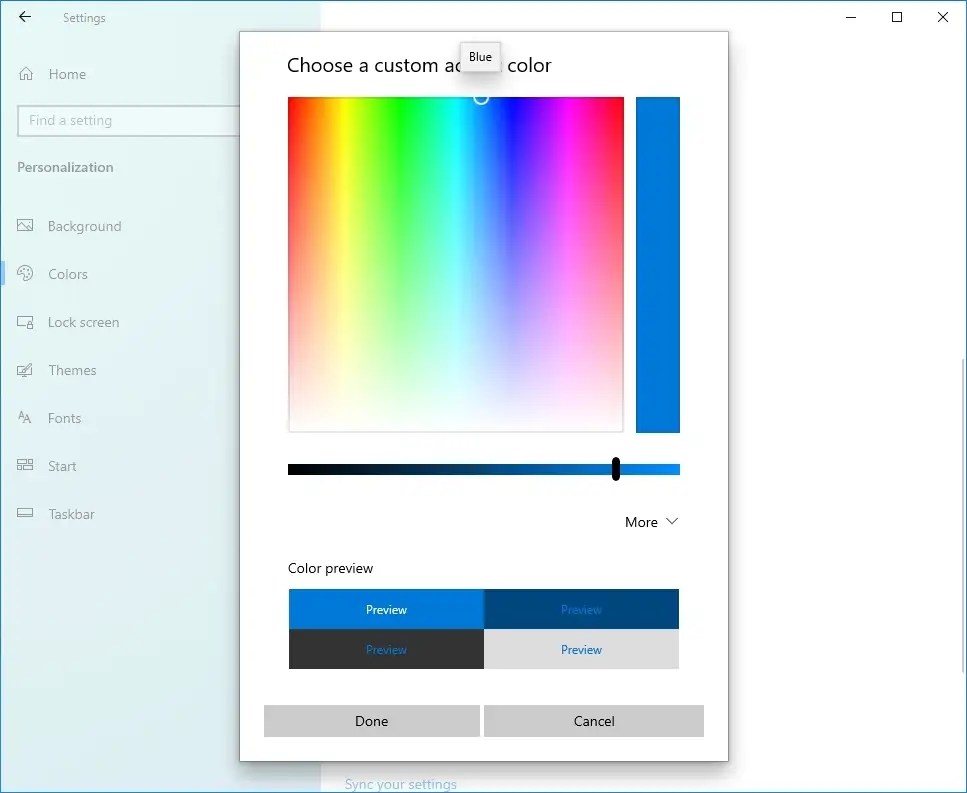
Task: Select the Themes paintbrush icon
Action: [23, 370]
